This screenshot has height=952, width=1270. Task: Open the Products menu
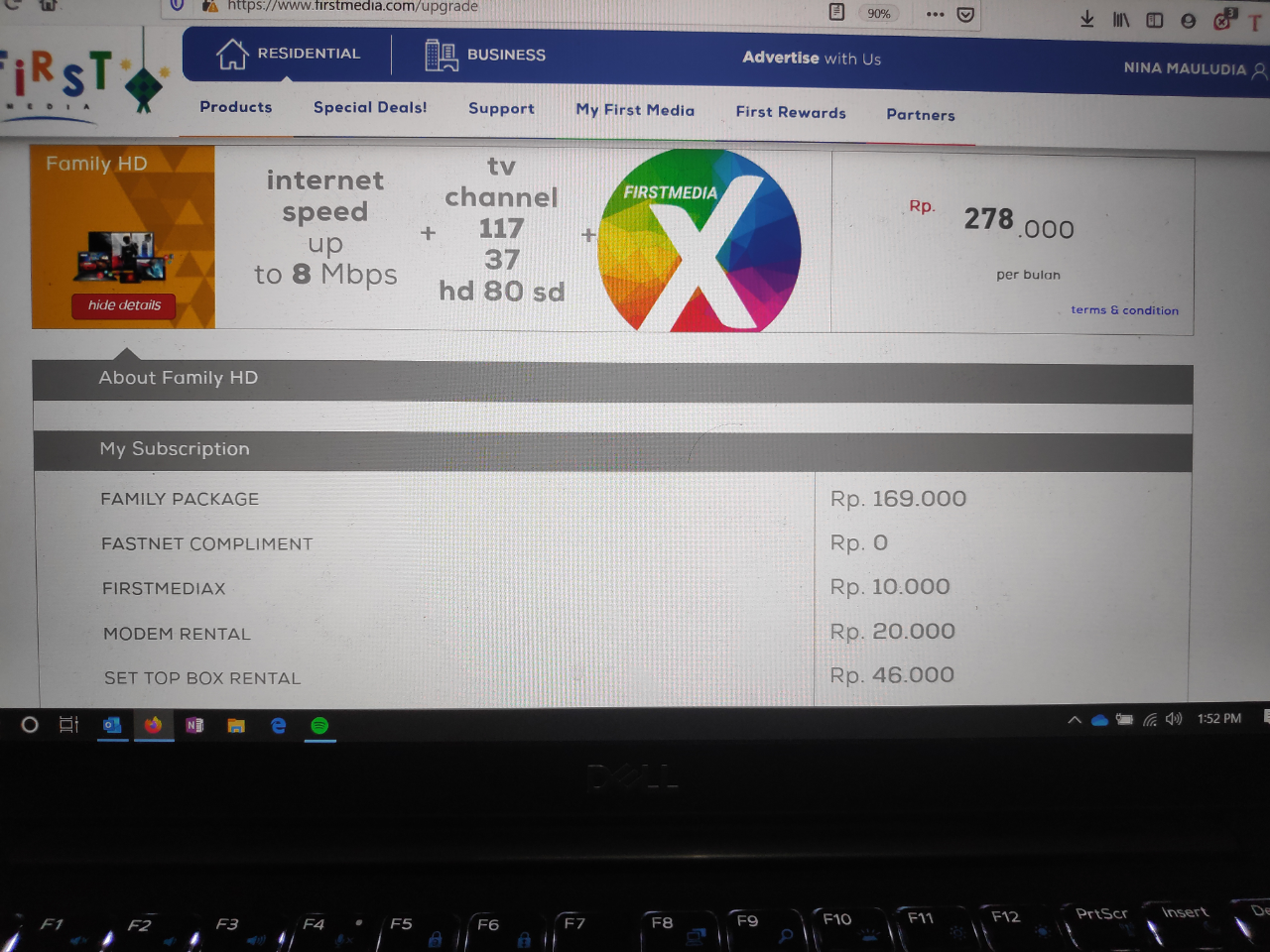(x=236, y=107)
